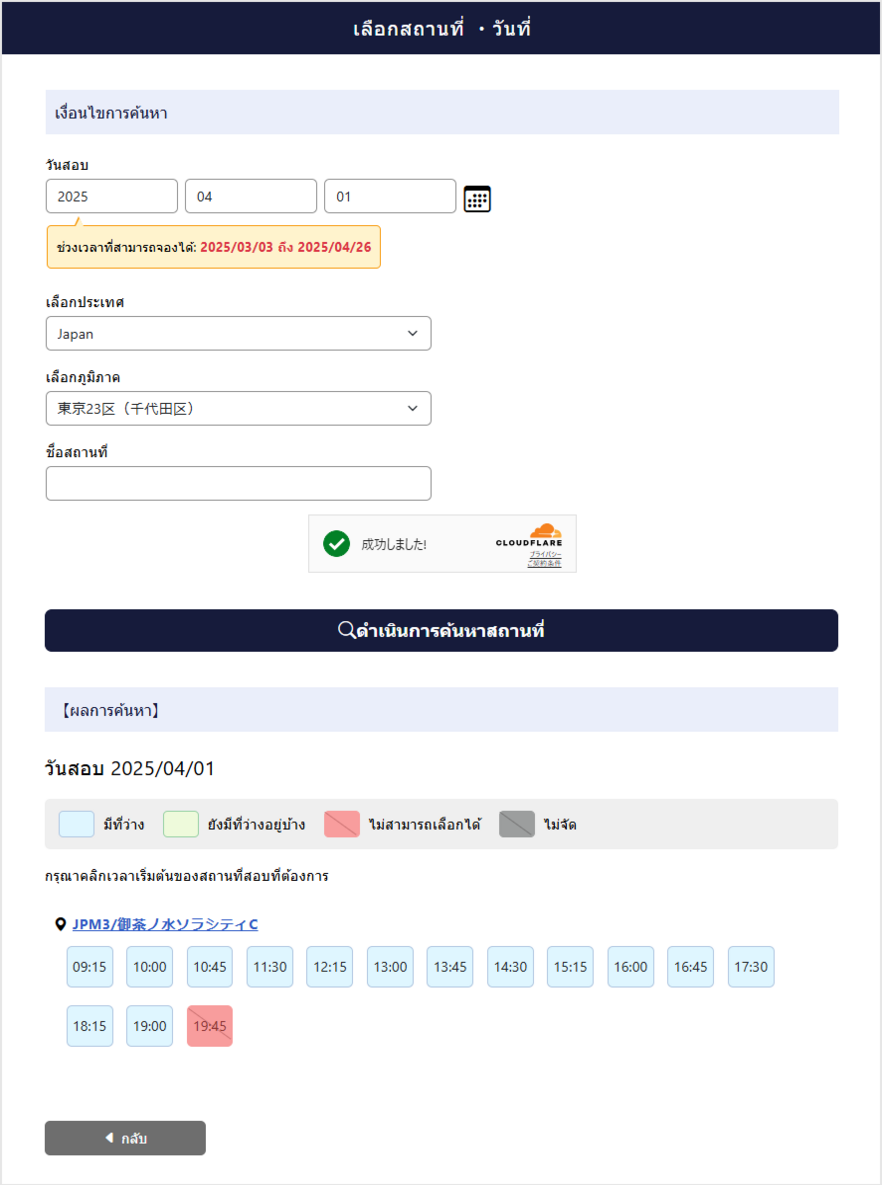Viewport: 882px width, 1185px height.
Task: Choose the 10:45 start time
Action: [x=210, y=967]
